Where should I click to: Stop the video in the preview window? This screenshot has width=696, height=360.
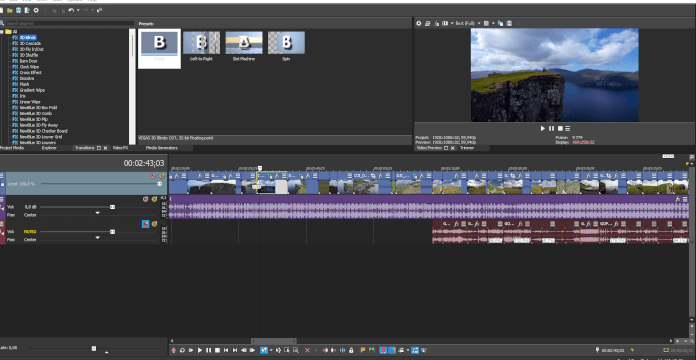[x=560, y=128]
